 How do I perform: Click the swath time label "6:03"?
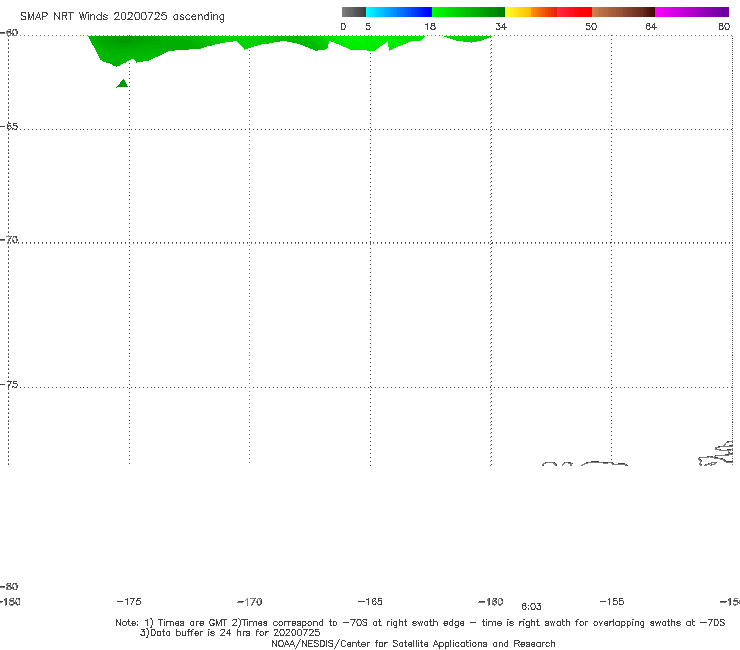click(x=531, y=607)
